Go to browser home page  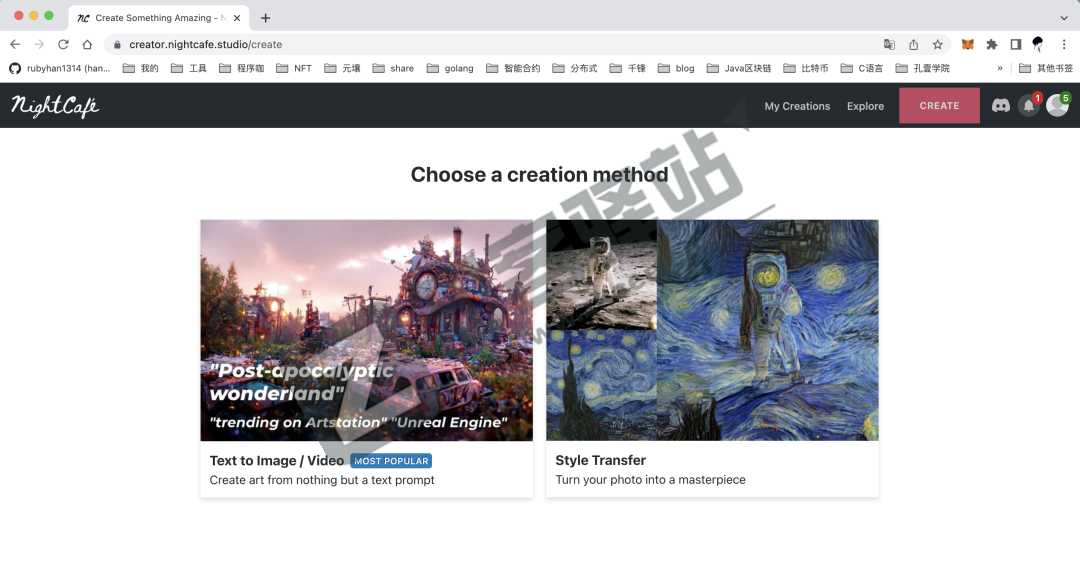(87, 44)
